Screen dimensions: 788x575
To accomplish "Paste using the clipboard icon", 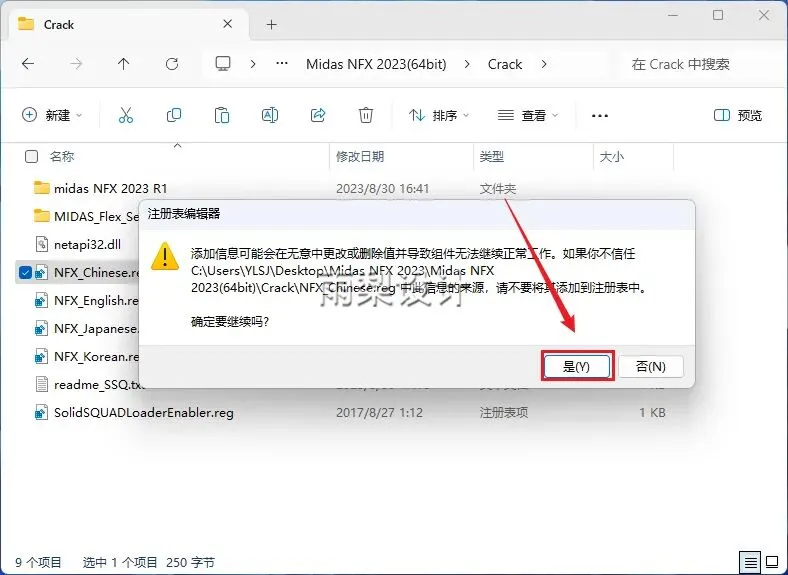I will tap(222, 115).
